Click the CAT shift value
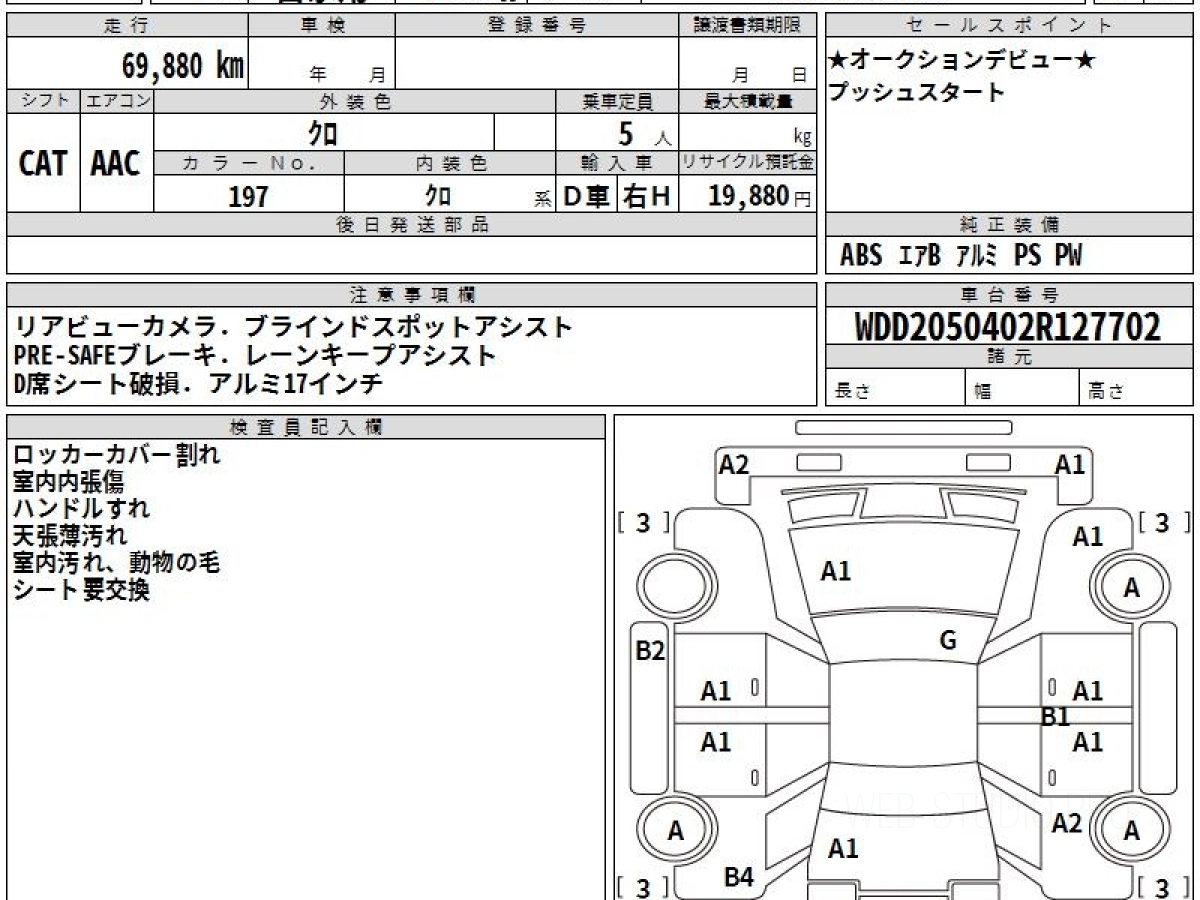The height and width of the screenshot is (900, 1200). (44, 163)
